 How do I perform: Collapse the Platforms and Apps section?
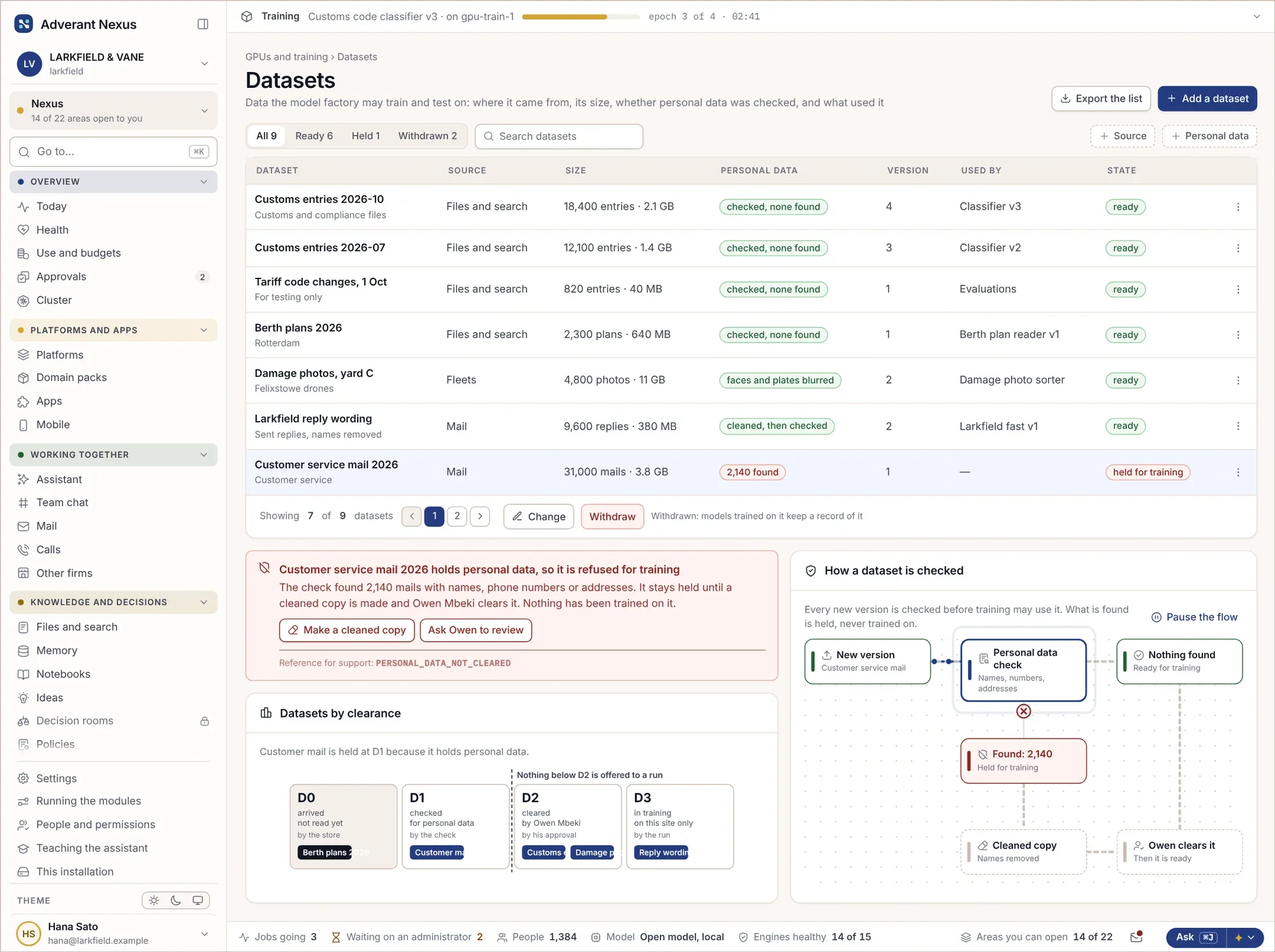pos(113,330)
